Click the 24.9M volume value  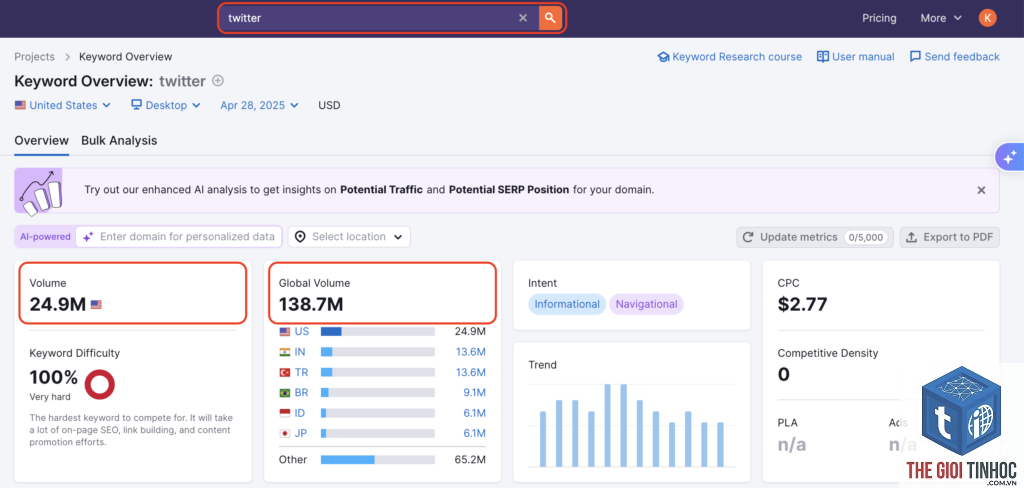57,304
